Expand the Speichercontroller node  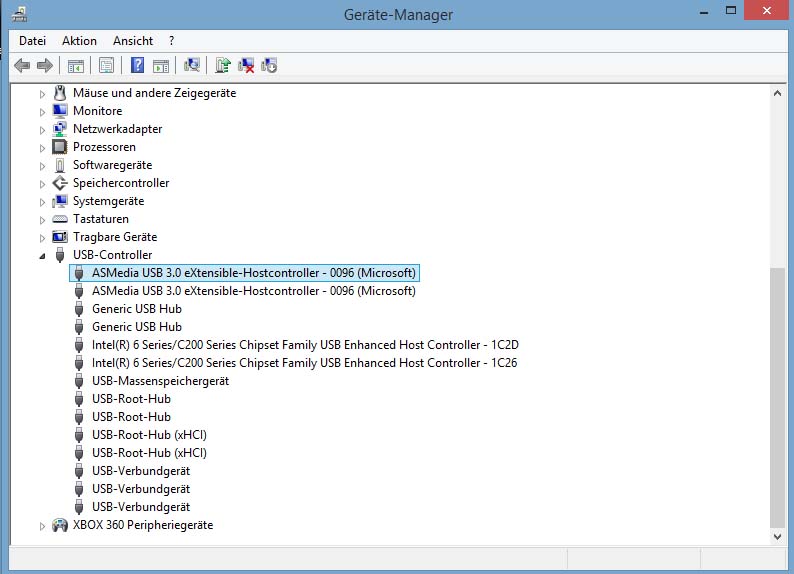pyautogui.click(x=43, y=184)
